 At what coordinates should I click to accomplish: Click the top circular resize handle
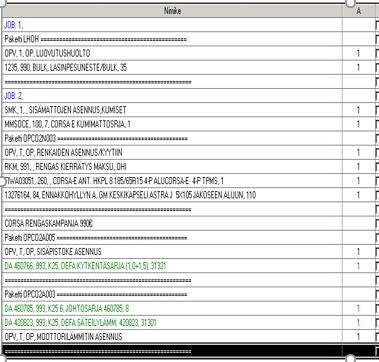click(350, 3)
